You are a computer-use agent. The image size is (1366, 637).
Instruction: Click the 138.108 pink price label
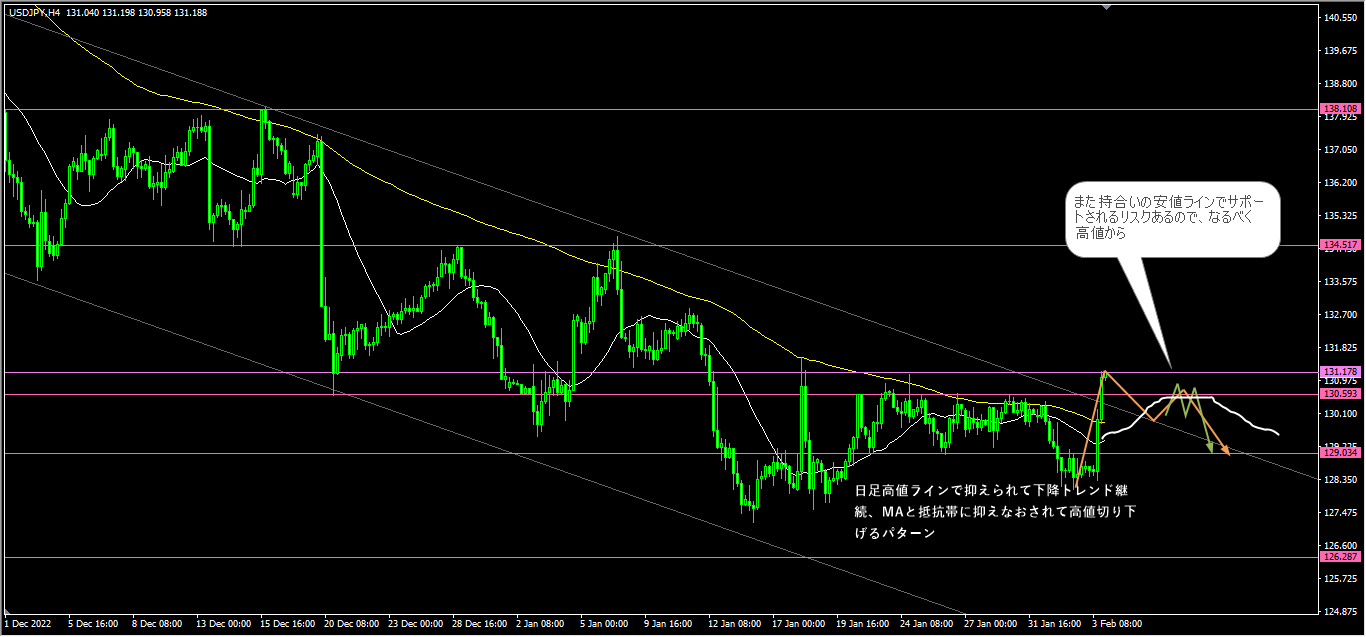pos(1338,109)
